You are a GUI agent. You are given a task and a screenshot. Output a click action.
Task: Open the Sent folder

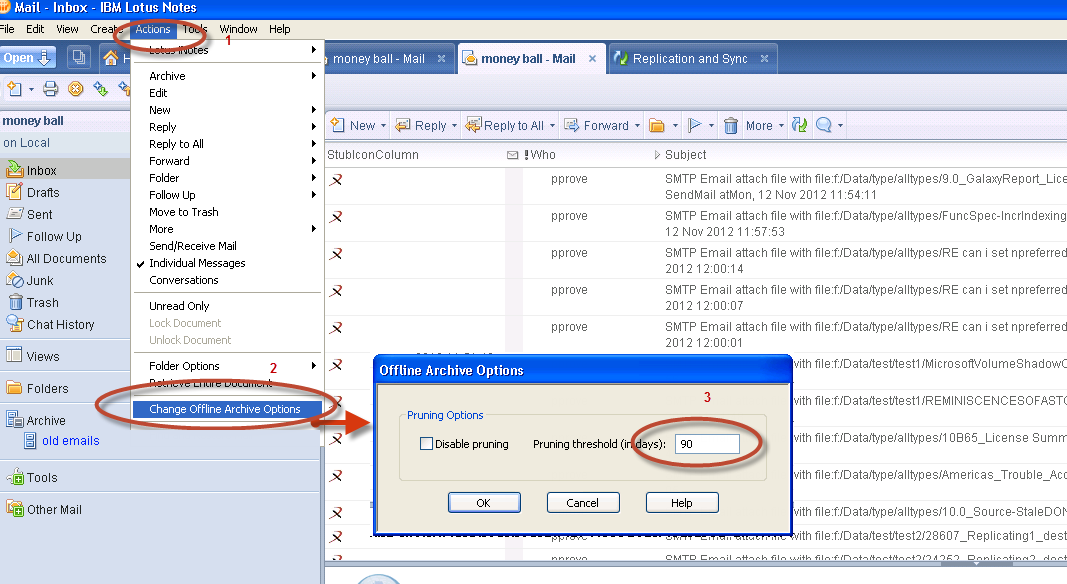39,214
